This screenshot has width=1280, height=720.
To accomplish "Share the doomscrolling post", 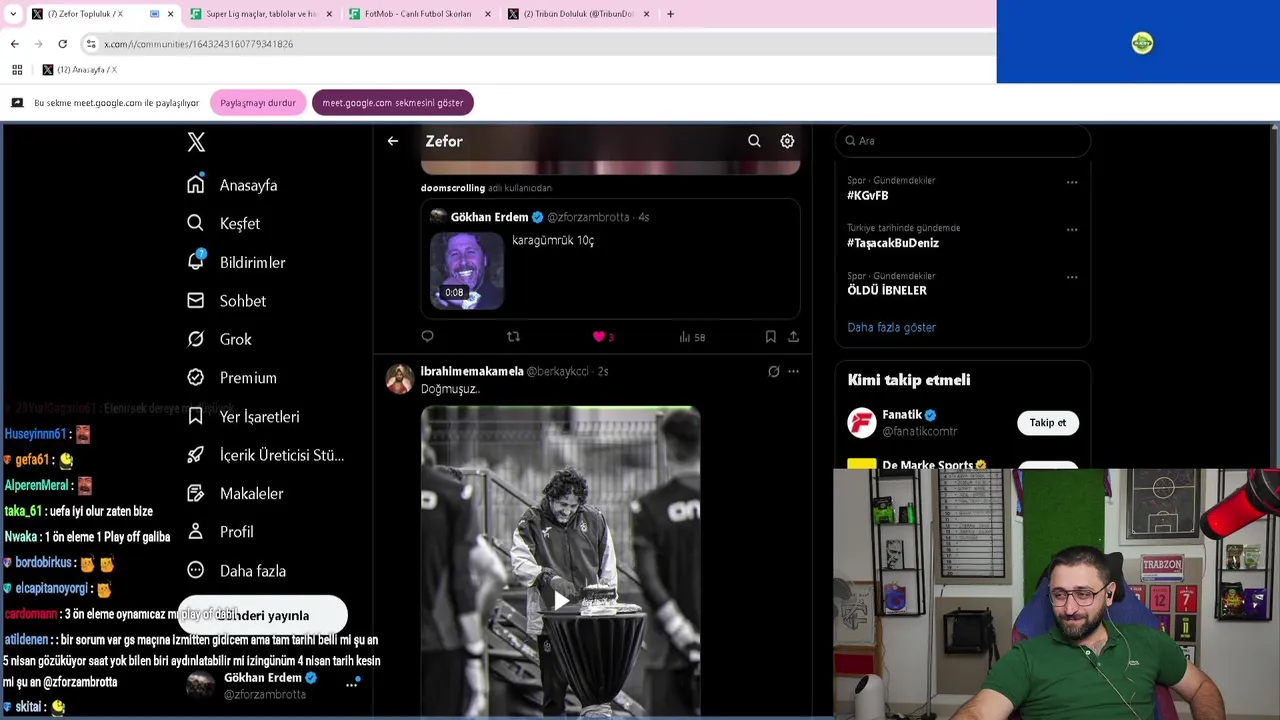I will tap(793, 337).
